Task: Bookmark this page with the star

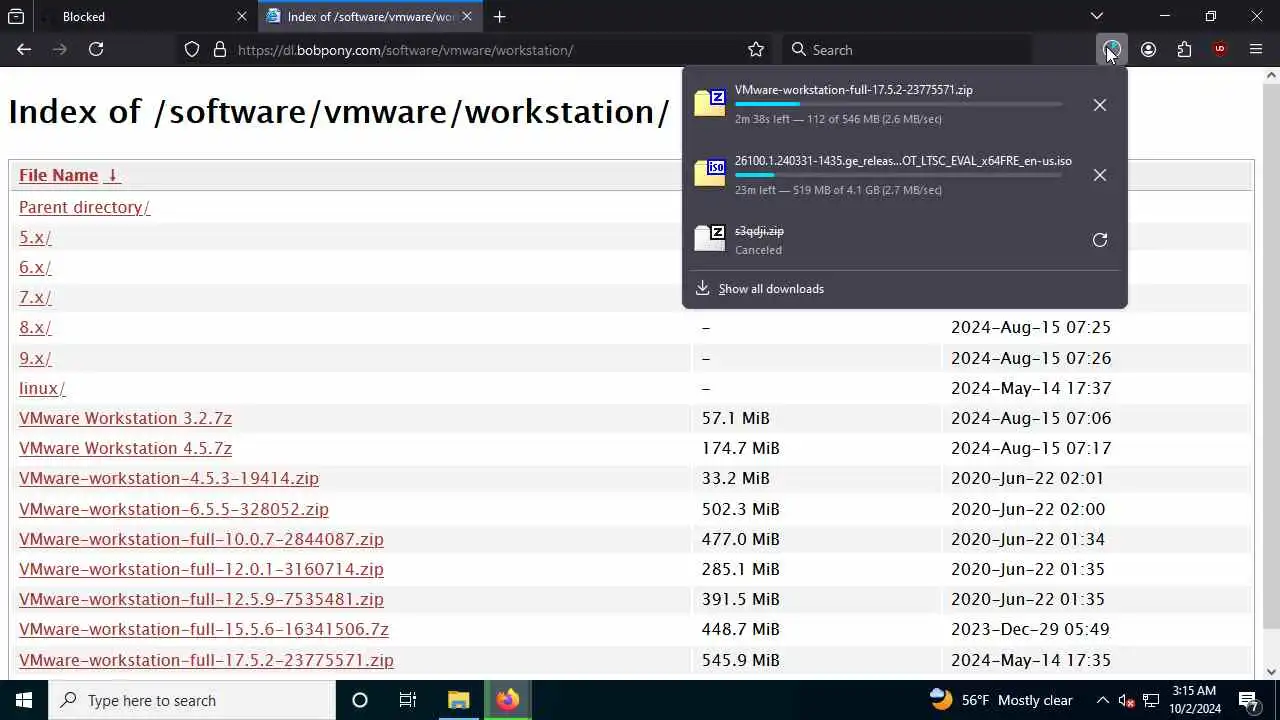Action: click(756, 49)
